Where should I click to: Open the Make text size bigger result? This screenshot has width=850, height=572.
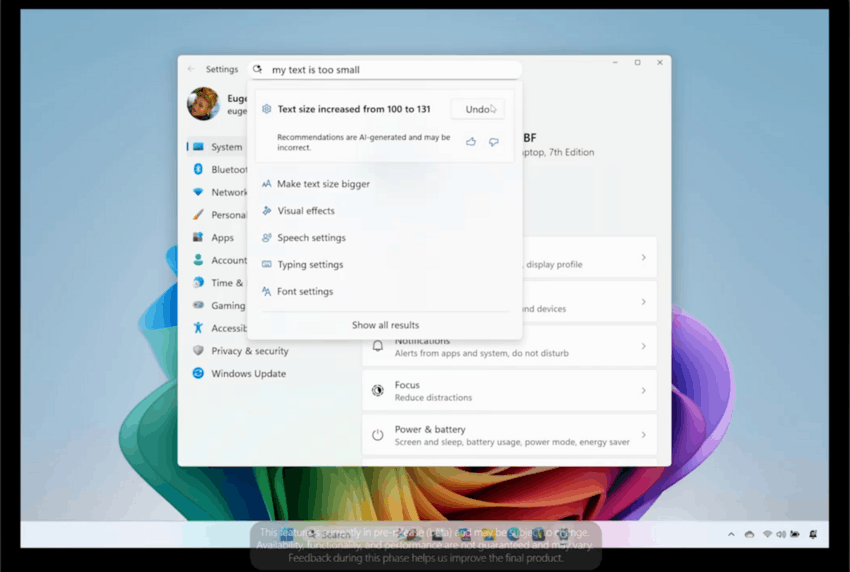click(x=385, y=184)
